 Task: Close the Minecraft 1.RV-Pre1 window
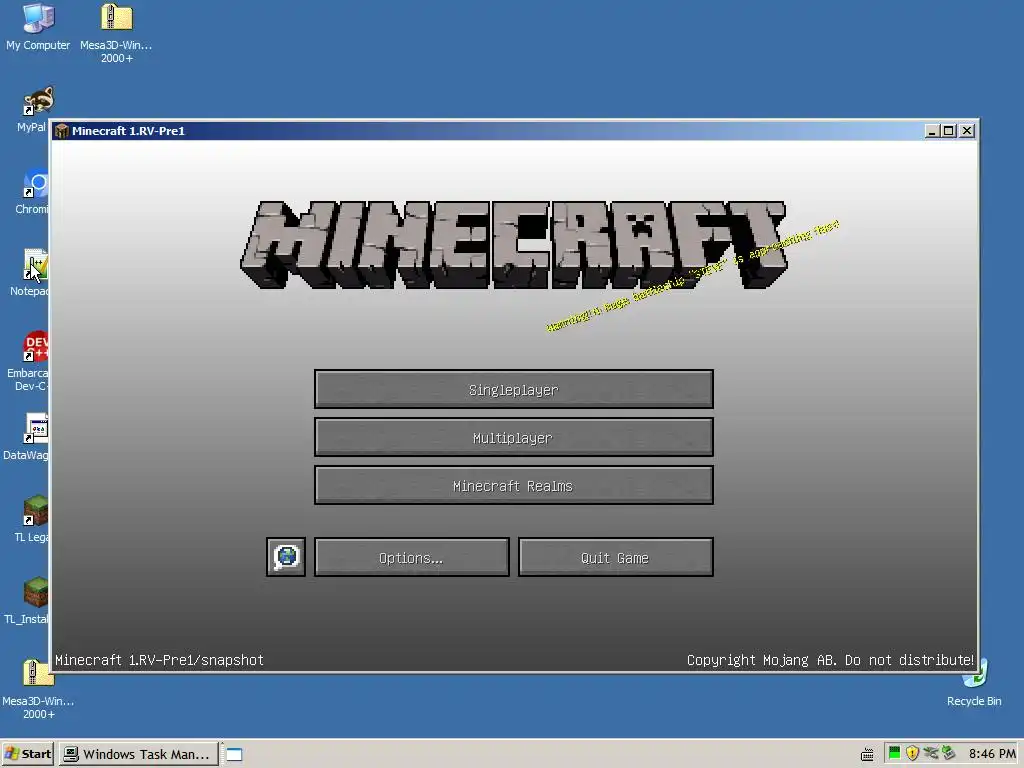click(967, 131)
